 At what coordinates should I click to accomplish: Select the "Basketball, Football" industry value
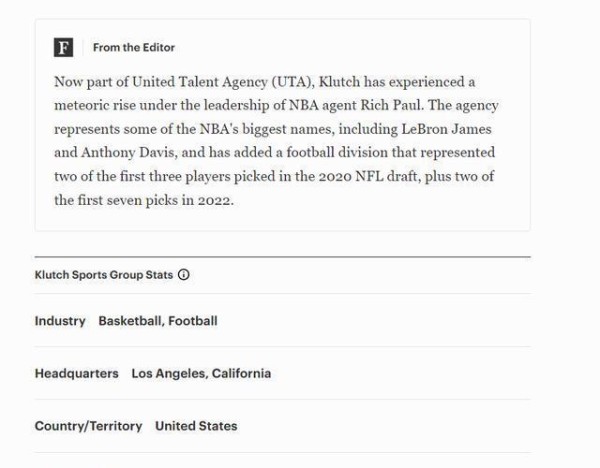(158, 321)
